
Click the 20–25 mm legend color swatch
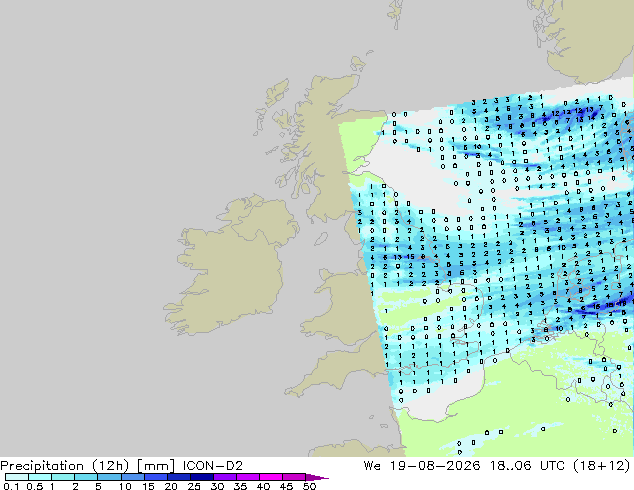tap(178, 477)
